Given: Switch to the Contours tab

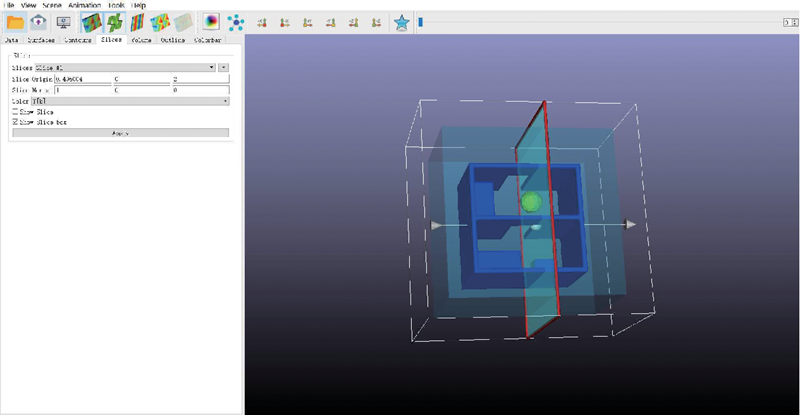Looking at the screenshot, I should pos(78,40).
